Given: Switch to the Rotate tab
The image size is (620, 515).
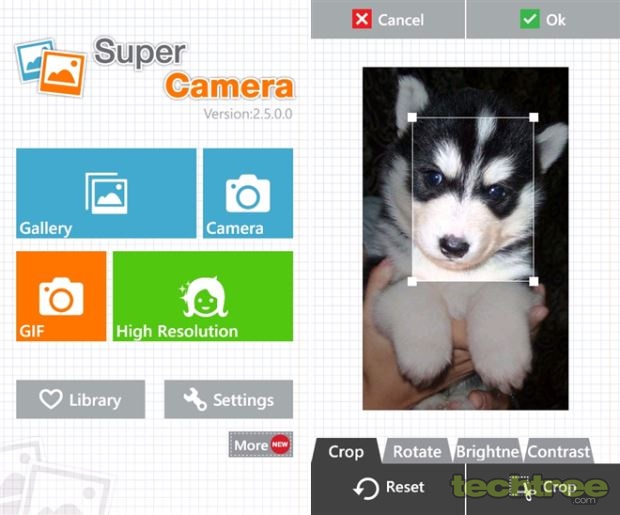Looking at the screenshot, I should coord(417,451).
